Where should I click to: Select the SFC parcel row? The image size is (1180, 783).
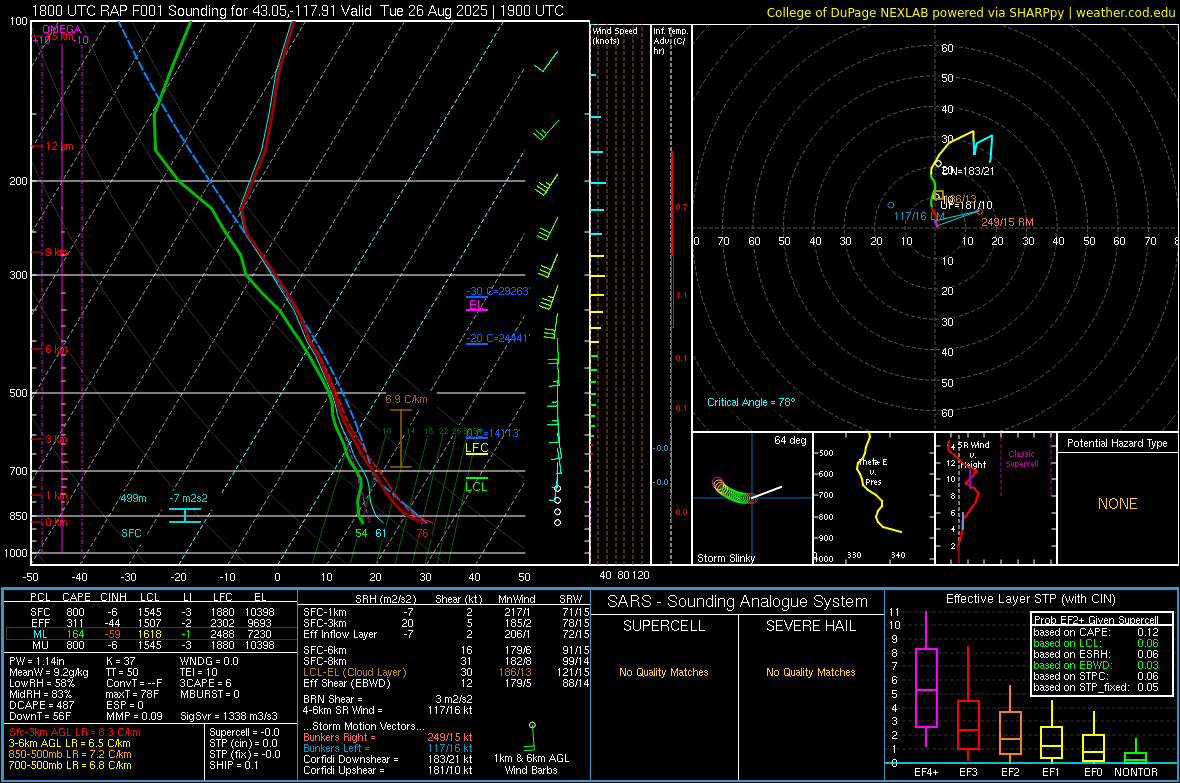click(151, 612)
